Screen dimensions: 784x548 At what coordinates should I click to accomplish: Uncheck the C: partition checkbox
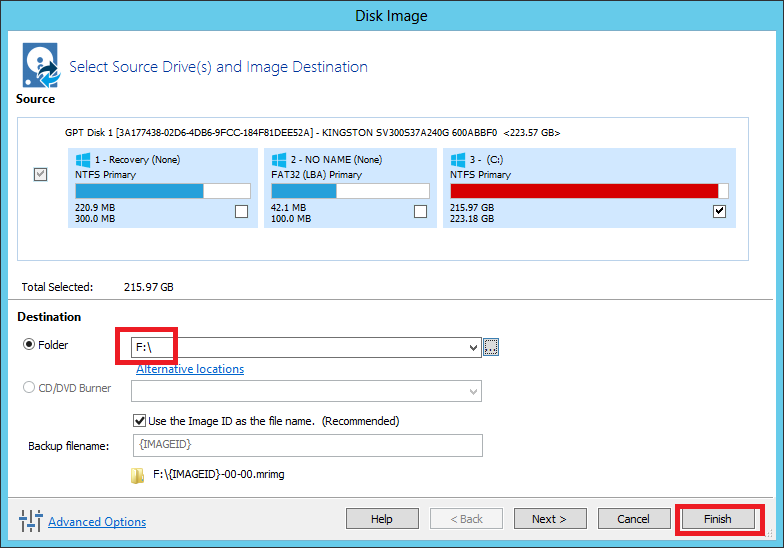719,211
